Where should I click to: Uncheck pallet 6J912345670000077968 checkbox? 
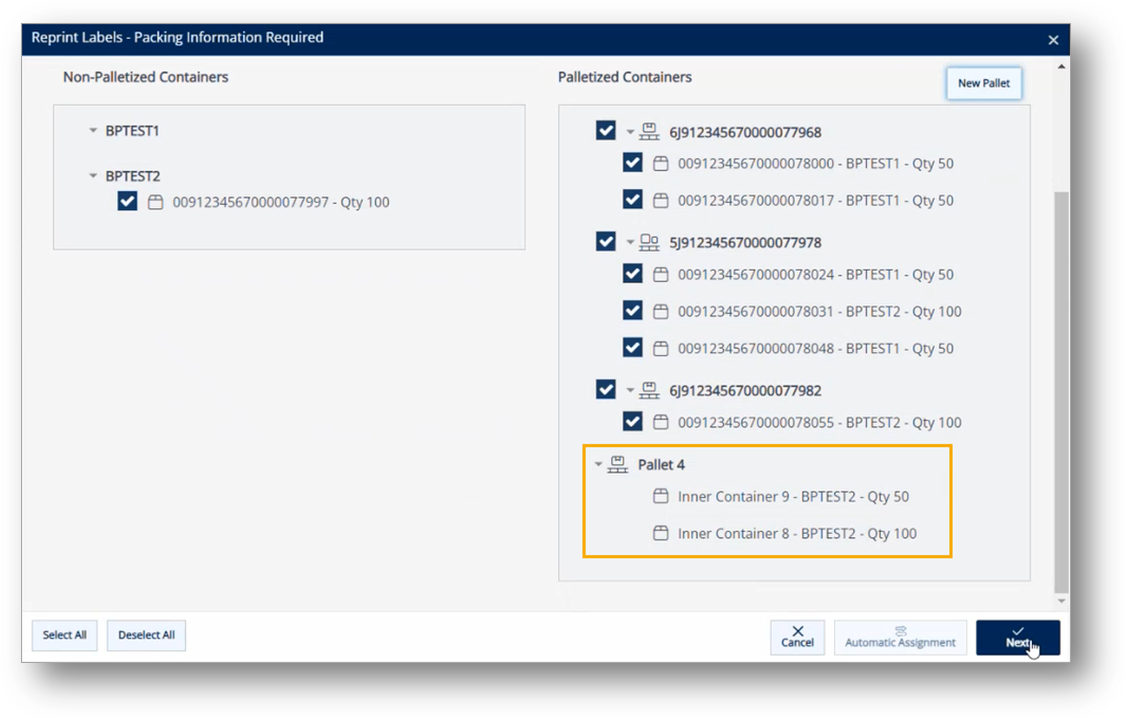[x=605, y=131]
